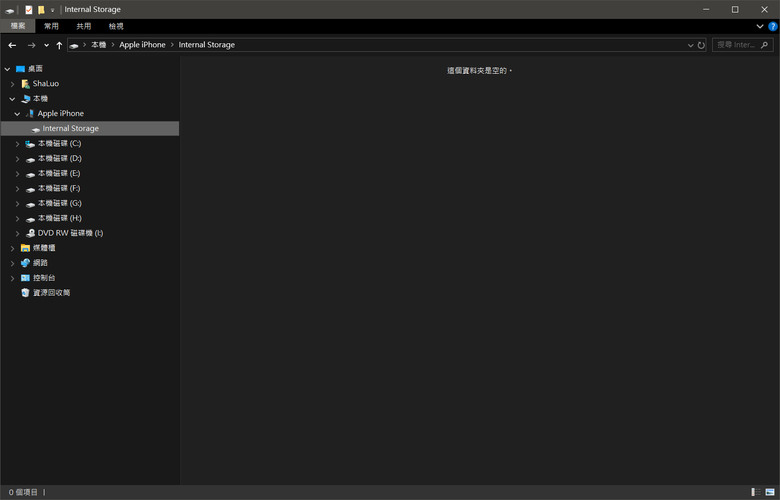The height and width of the screenshot is (500, 780).
Task: Open the quick access toolbar customize dropdown
Action: 52,10
